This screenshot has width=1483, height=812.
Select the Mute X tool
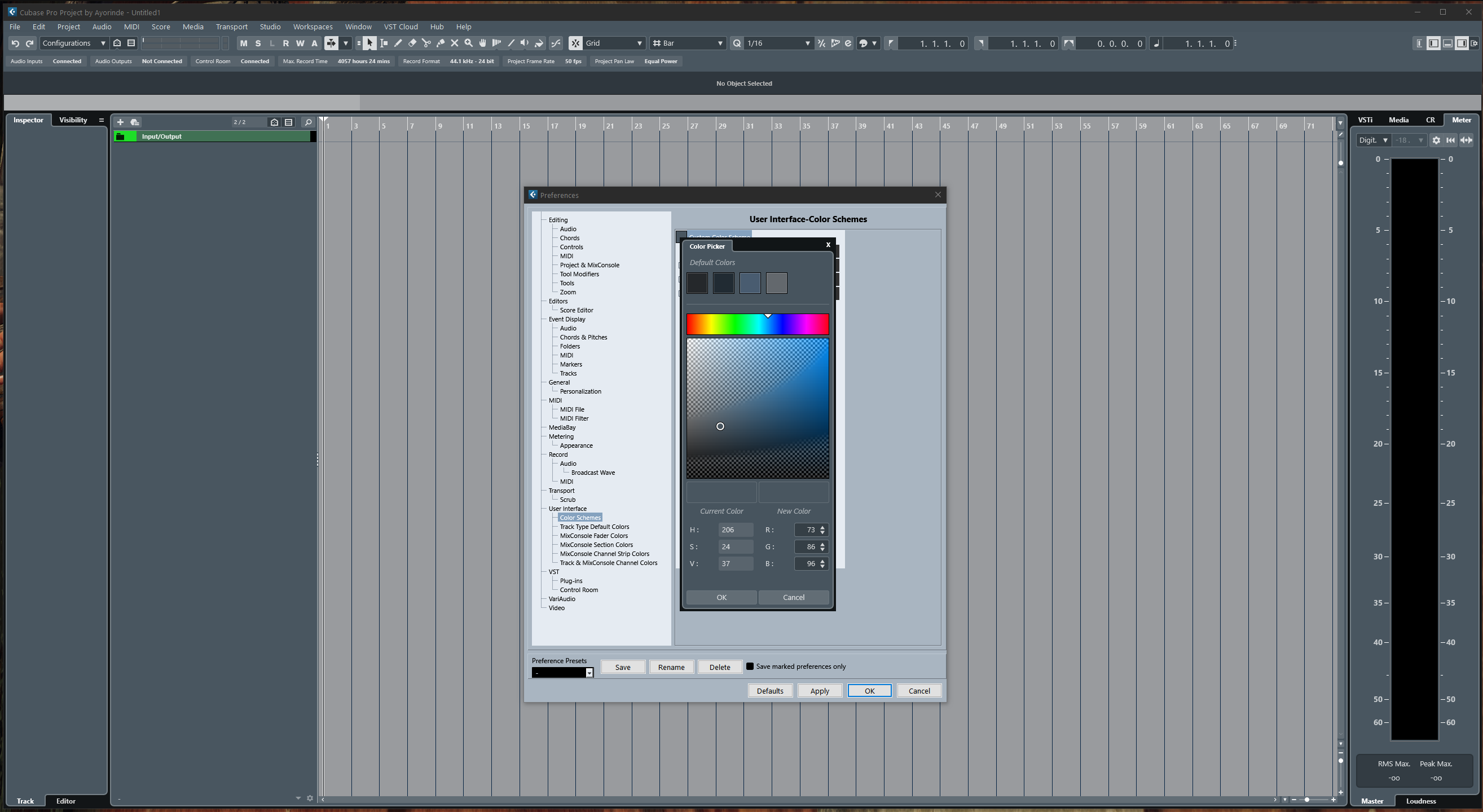click(454, 43)
